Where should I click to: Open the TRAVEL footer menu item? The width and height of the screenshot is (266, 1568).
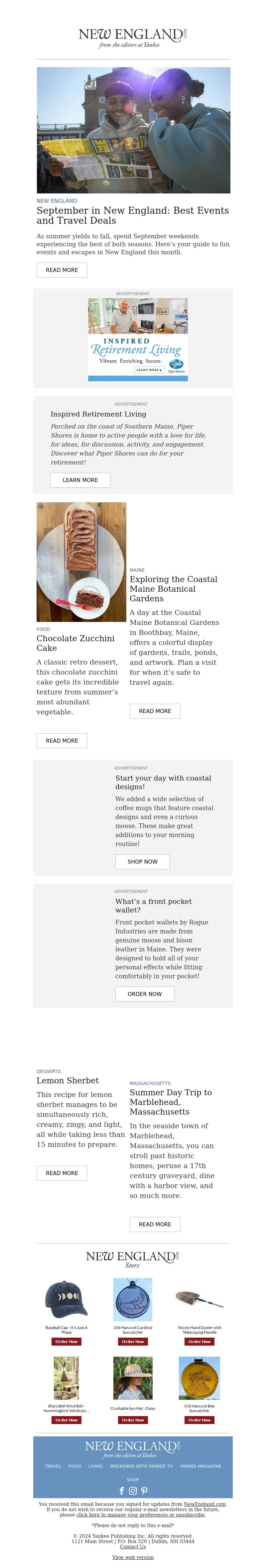tap(53, 1466)
